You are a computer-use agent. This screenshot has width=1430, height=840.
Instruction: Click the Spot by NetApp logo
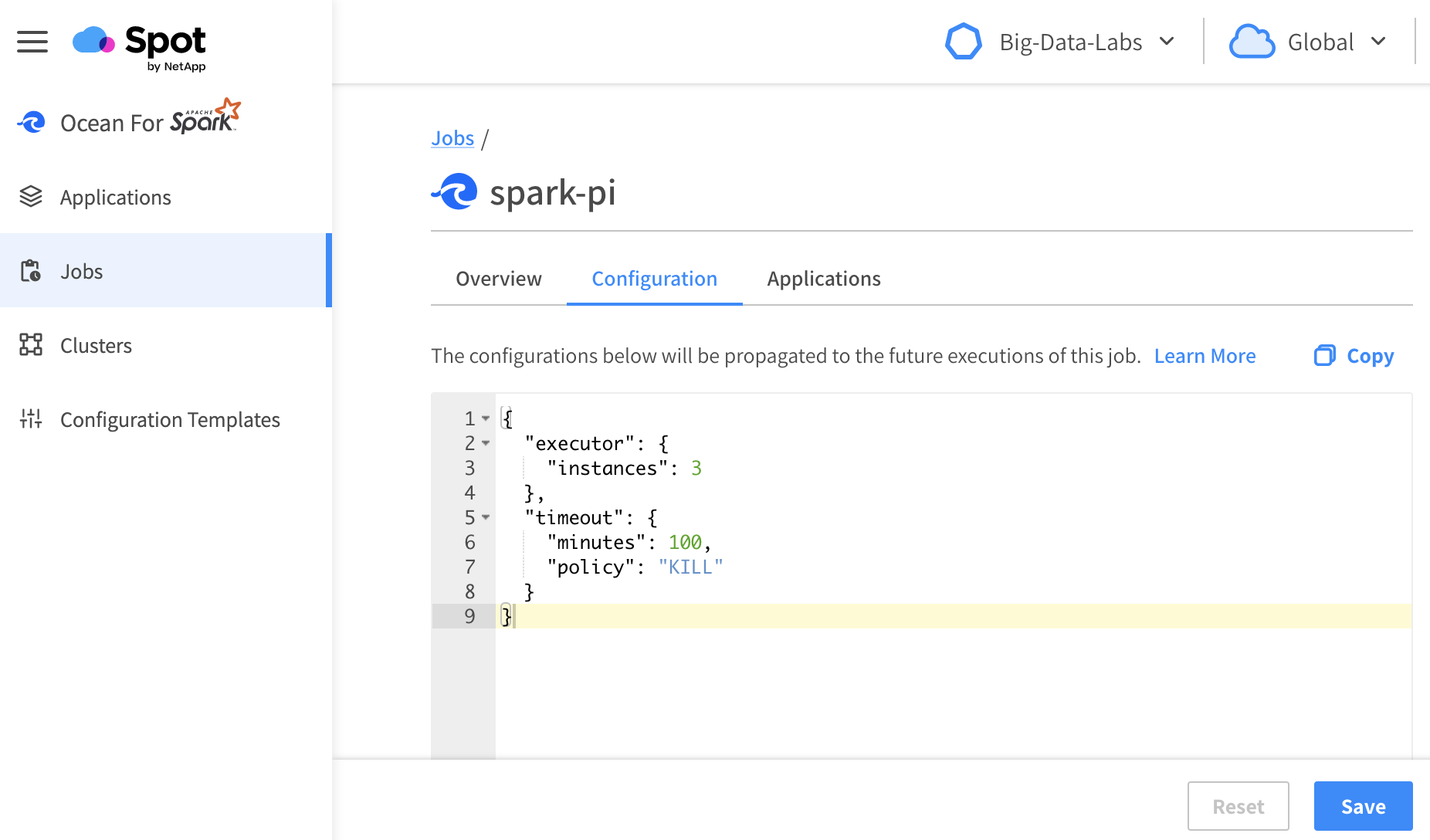(x=140, y=46)
